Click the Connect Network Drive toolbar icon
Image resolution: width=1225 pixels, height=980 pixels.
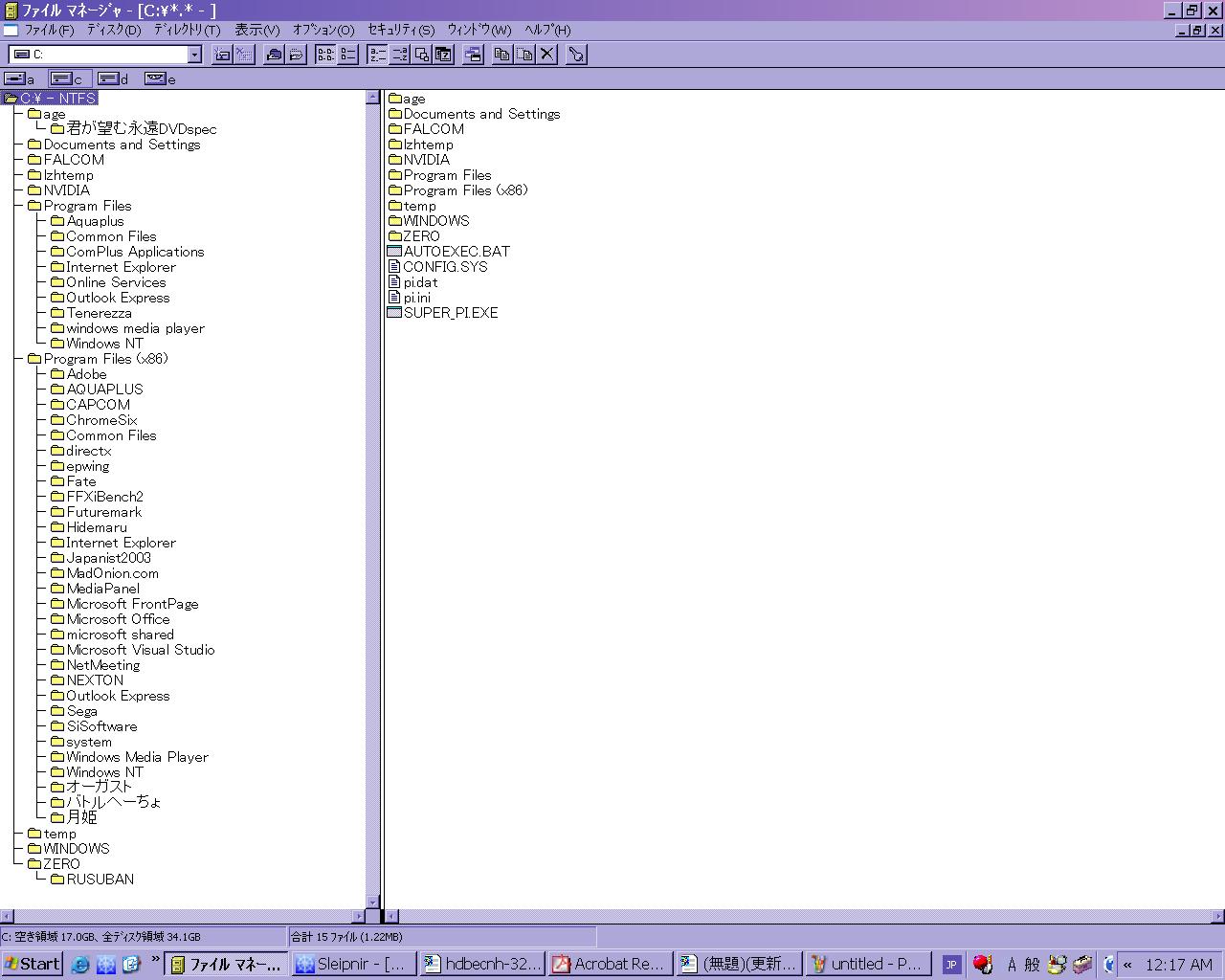(222, 55)
